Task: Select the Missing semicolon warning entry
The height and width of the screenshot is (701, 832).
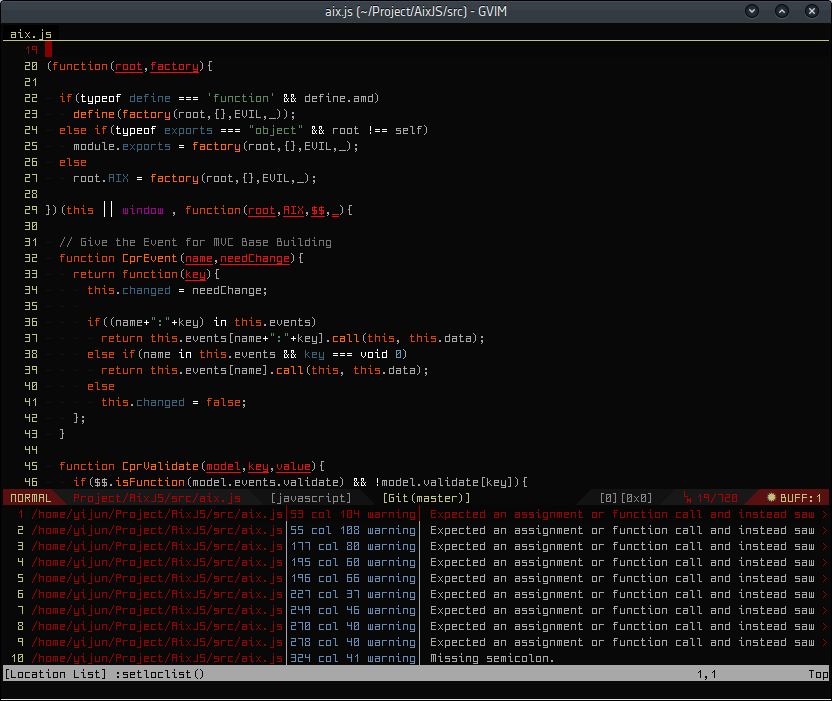Action: [492, 658]
